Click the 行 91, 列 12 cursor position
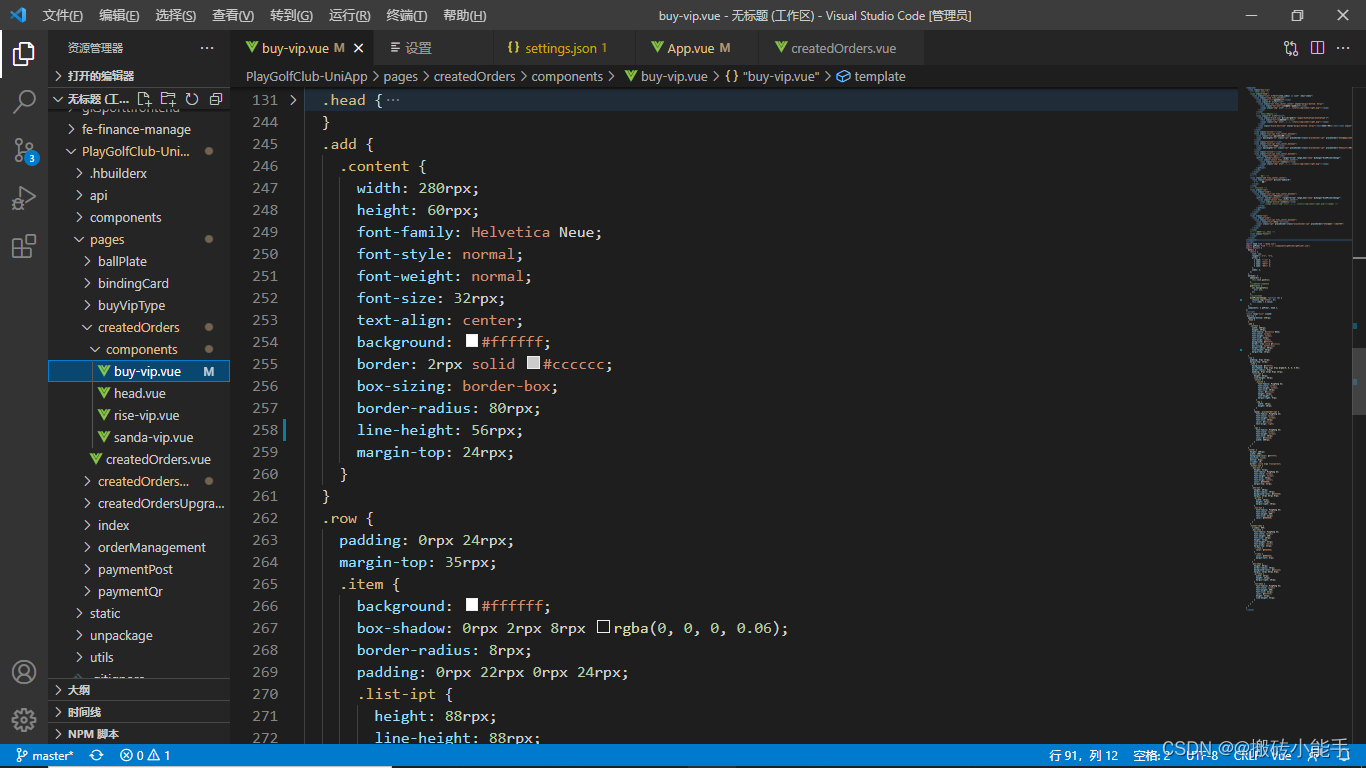1366x768 pixels. [1084, 756]
